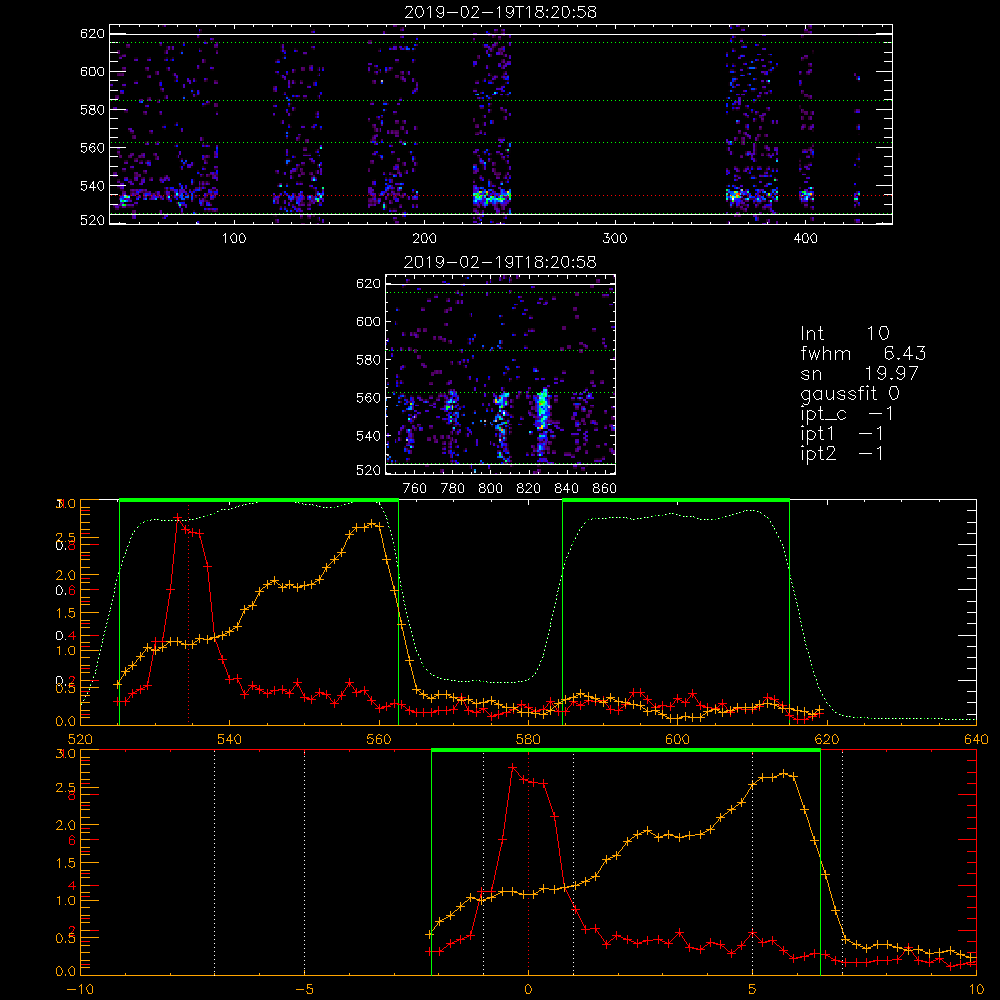Select the 'fwhm 6.43' readout
Screen dimensions: 1000x1000
(864, 353)
